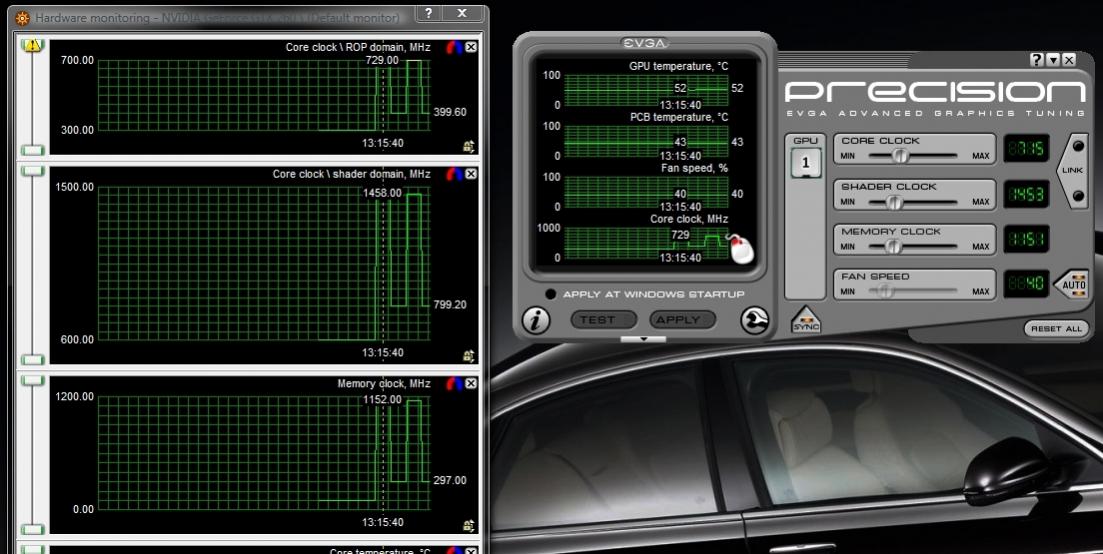Viewport: 1103px width, 554px height.
Task: Click the SYNC button below the GPU selector
Action: pyautogui.click(x=806, y=321)
